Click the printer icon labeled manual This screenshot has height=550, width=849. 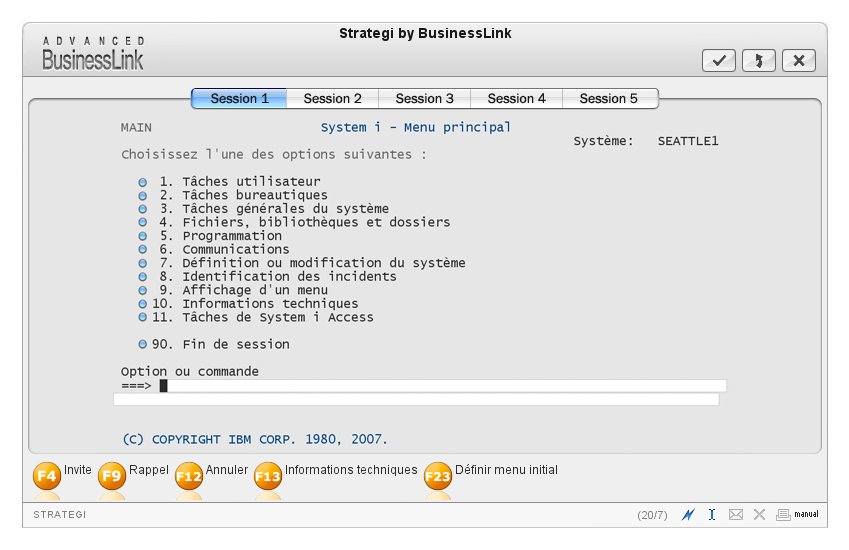(x=784, y=515)
